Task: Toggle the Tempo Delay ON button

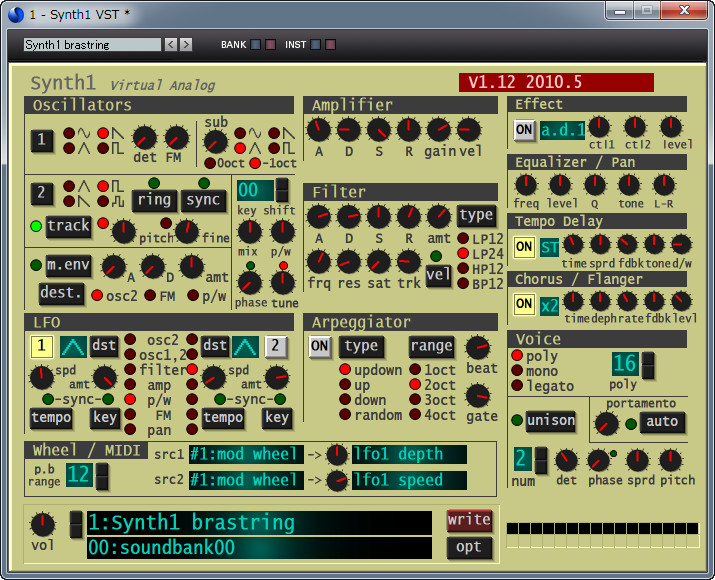Action: [524, 247]
